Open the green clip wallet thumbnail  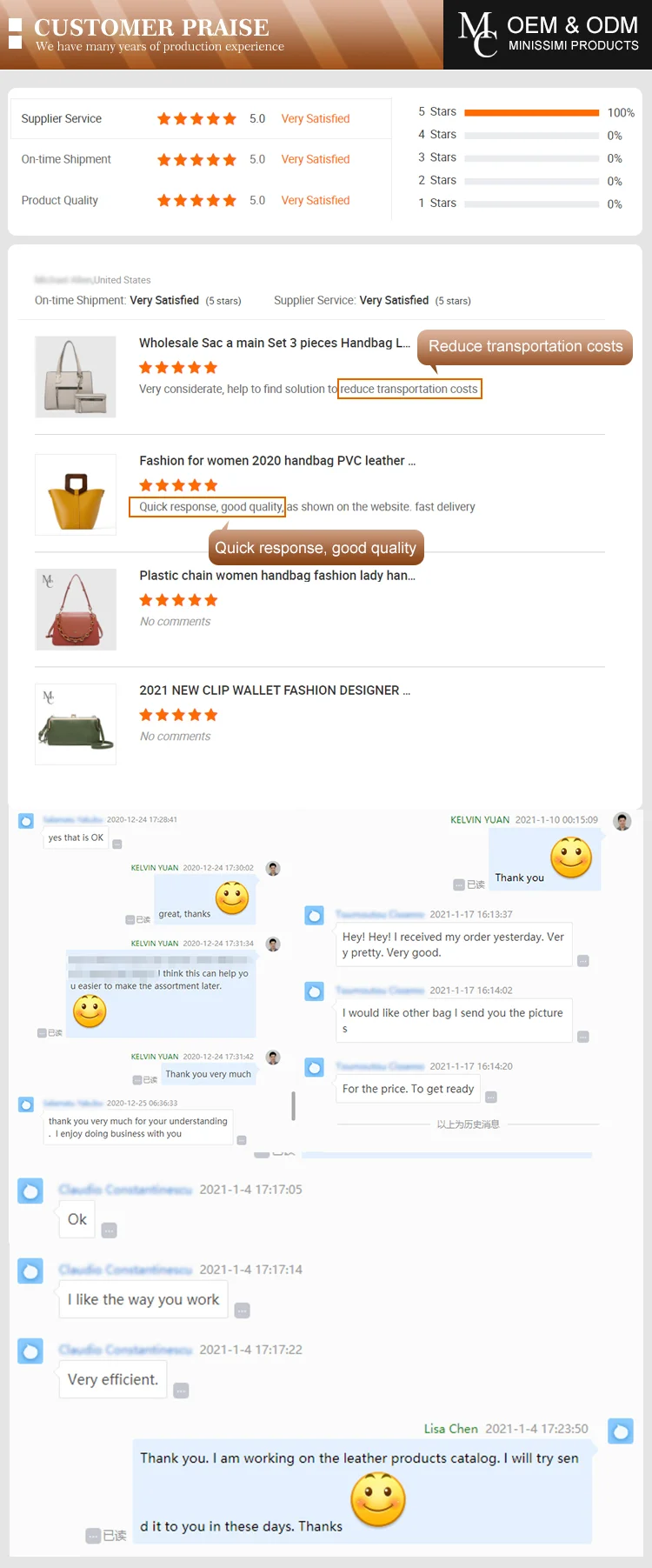pyautogui.click(x=76, y=724)
